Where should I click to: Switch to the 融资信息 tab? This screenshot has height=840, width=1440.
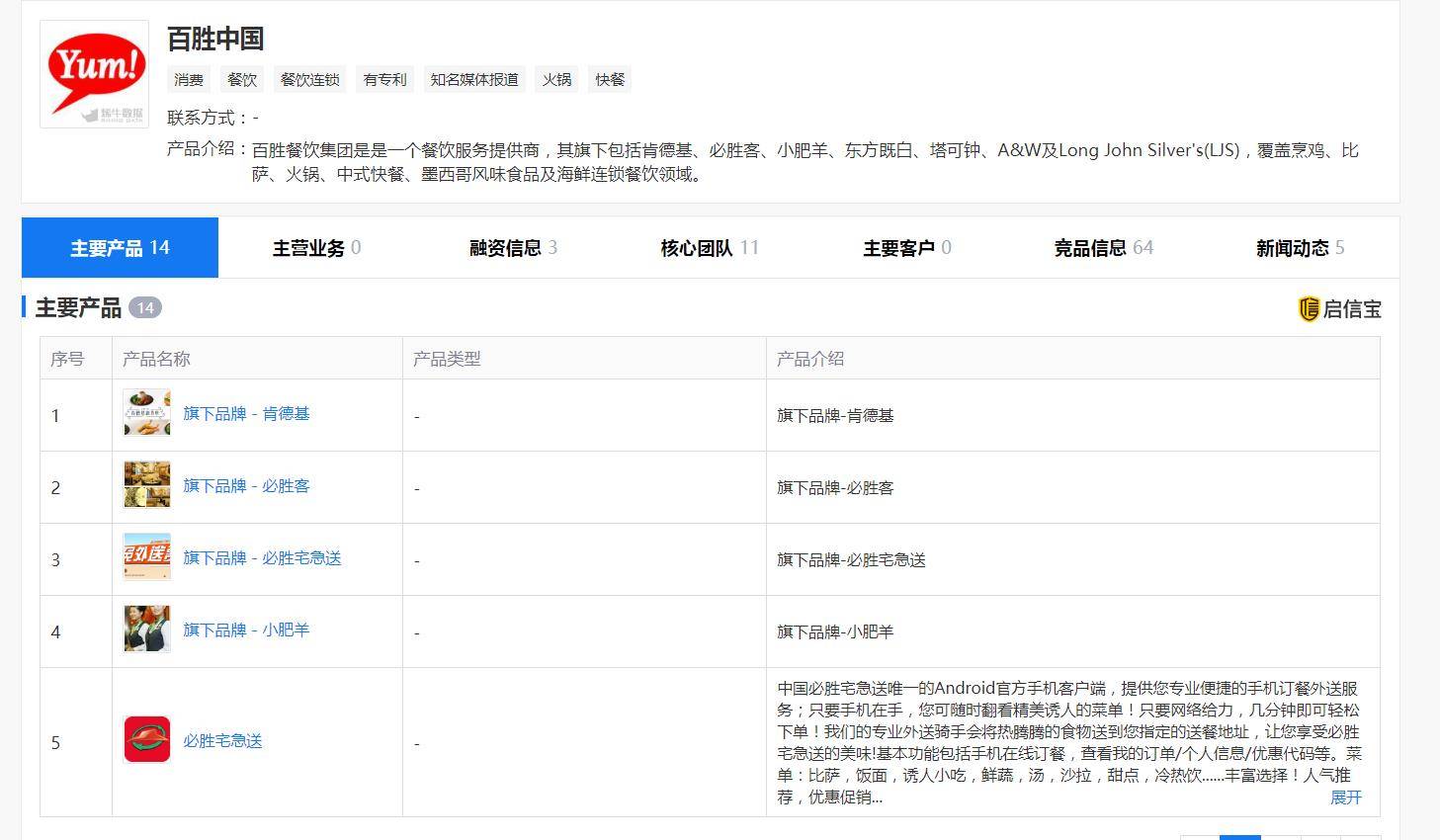(x=513, y=248)
